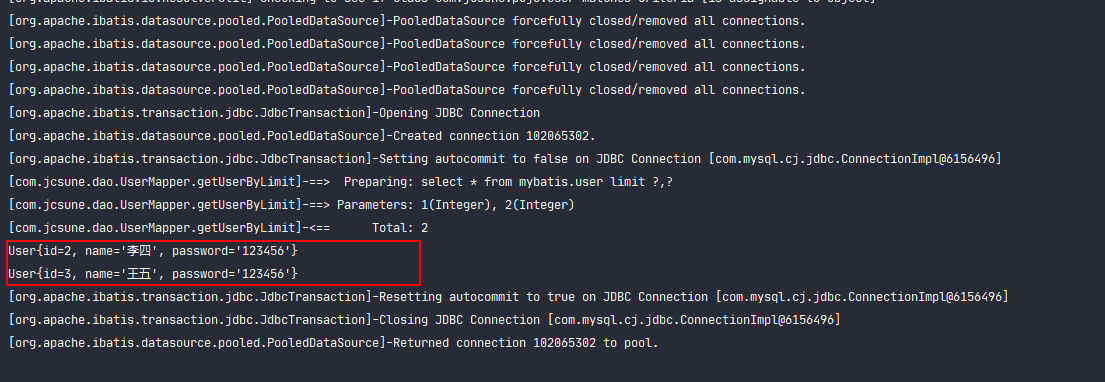Click the Total: 2 result line

pyautogui.click(x=218, y=228)
